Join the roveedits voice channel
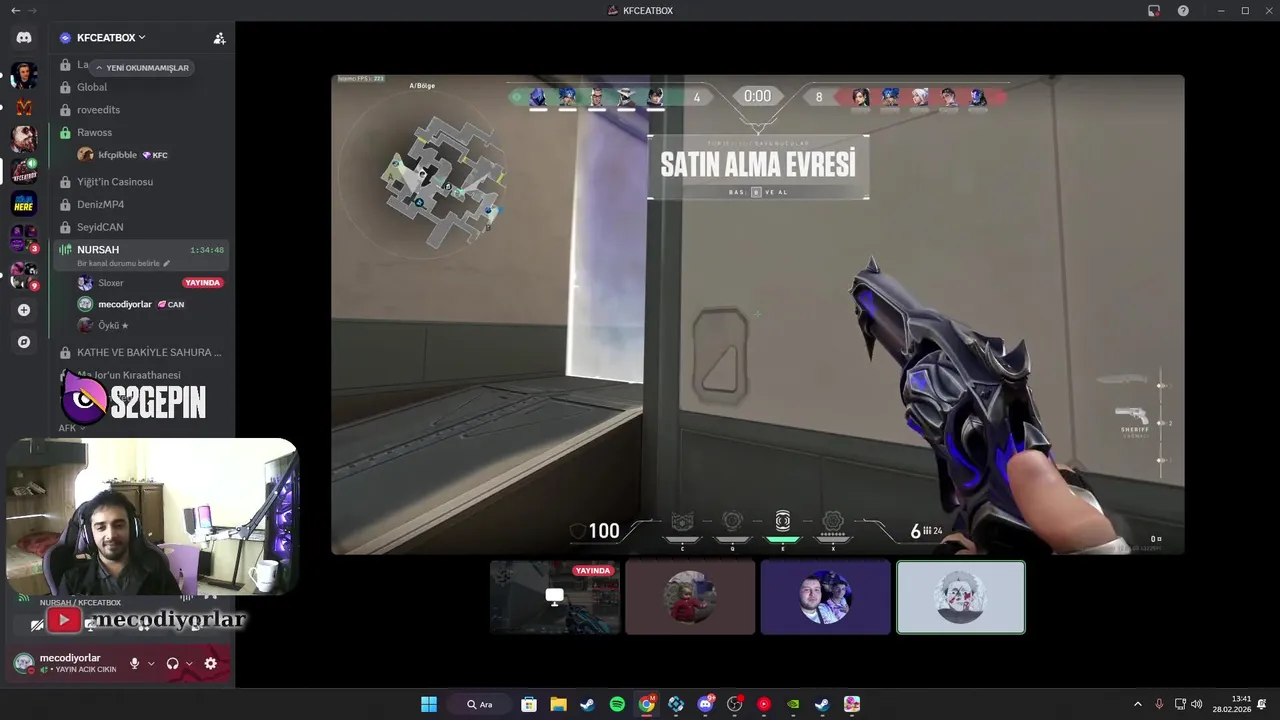The width and height of the screenshot is (1280, 720). [142, 110]
